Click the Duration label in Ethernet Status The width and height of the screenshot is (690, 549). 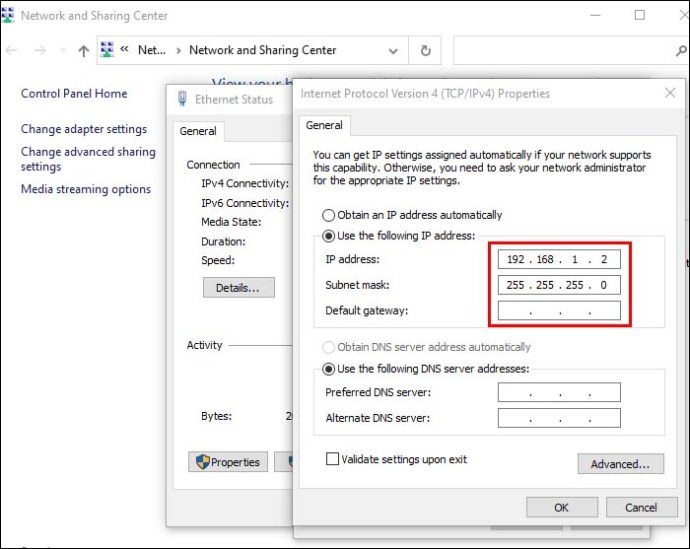pyautogui.click(x=223, y=242)
